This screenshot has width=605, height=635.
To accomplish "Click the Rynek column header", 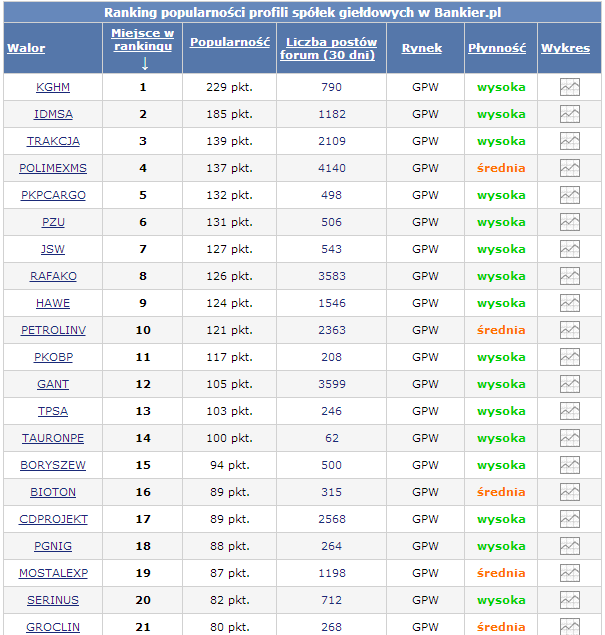I will click(421, 48).
